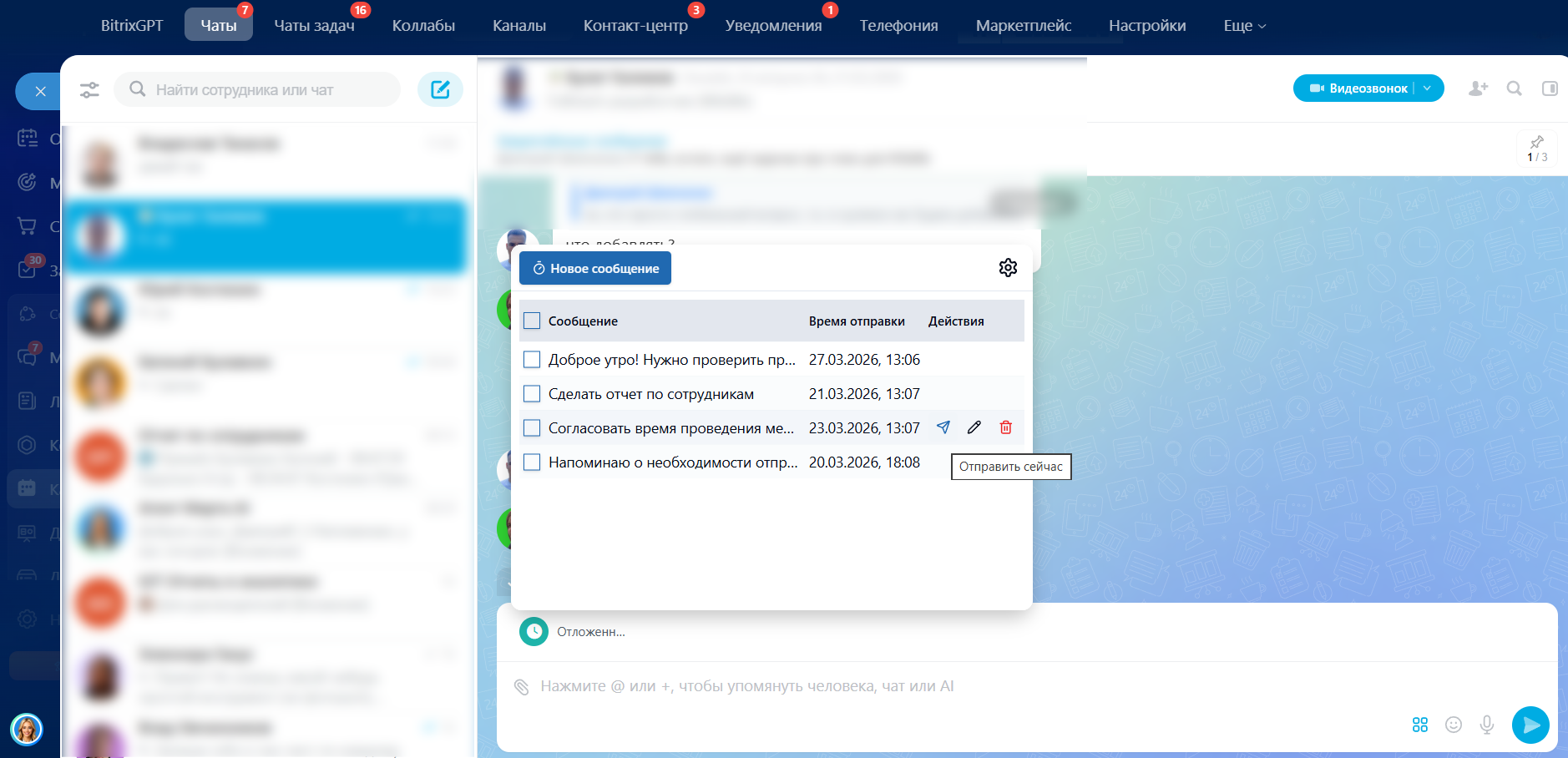Image resolution: width=1568 pixels, height=758 pixels.
Task: Check the "Напоминаю о необходимости" message
Action: (532, 462)
